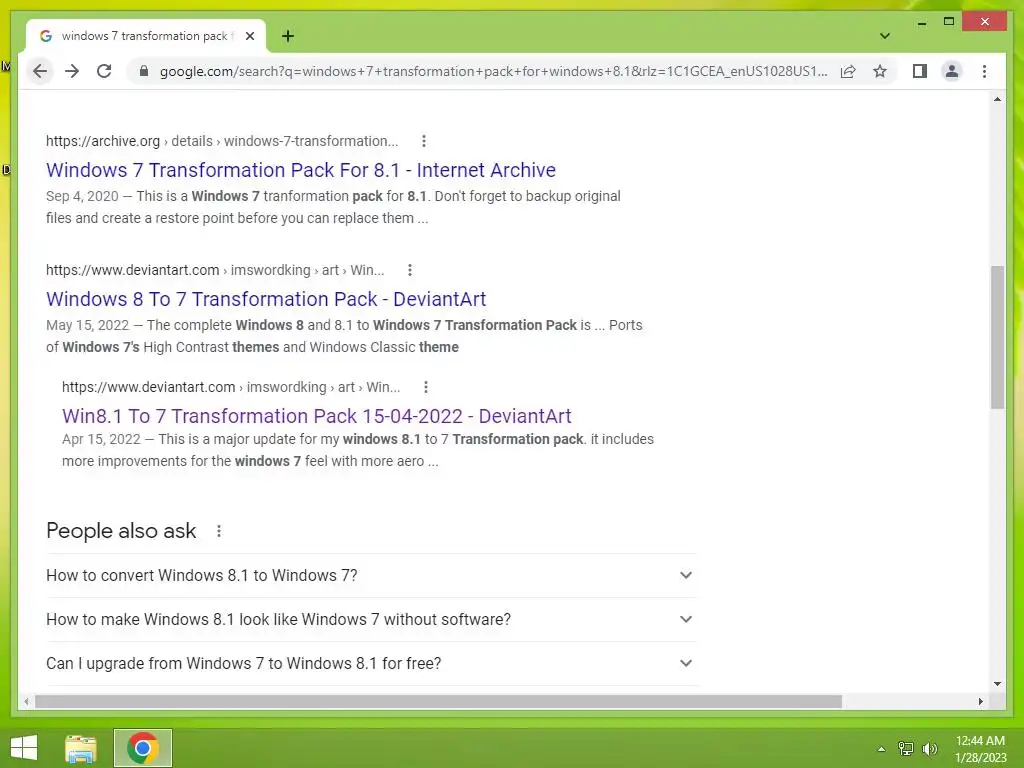Click the scroll up arrow
Image resolution: width=1024 pixels, height=768 pixels.
997,99
